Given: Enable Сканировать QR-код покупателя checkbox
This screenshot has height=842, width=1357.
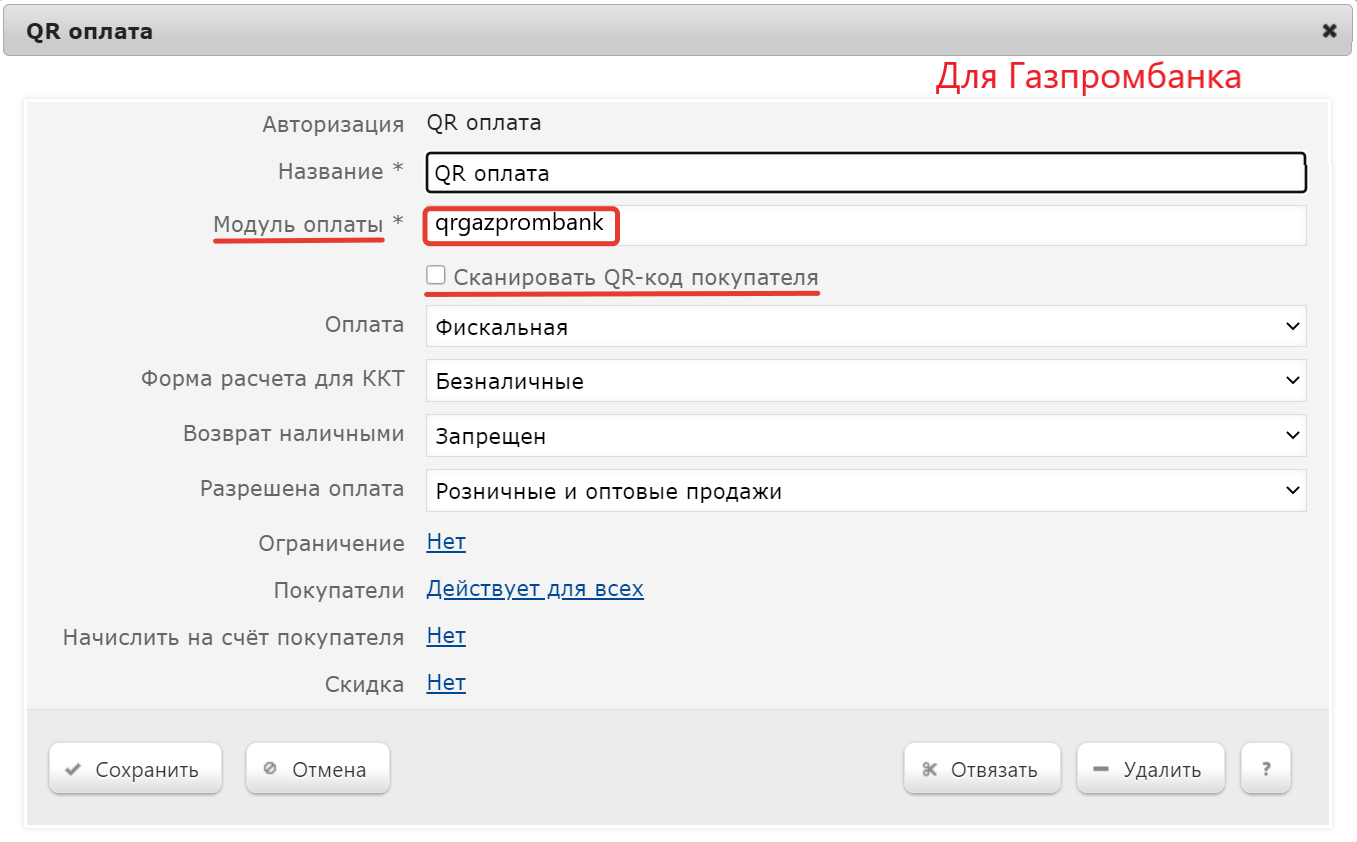Looking at the screenshot, I should click(x=436, y=275).
